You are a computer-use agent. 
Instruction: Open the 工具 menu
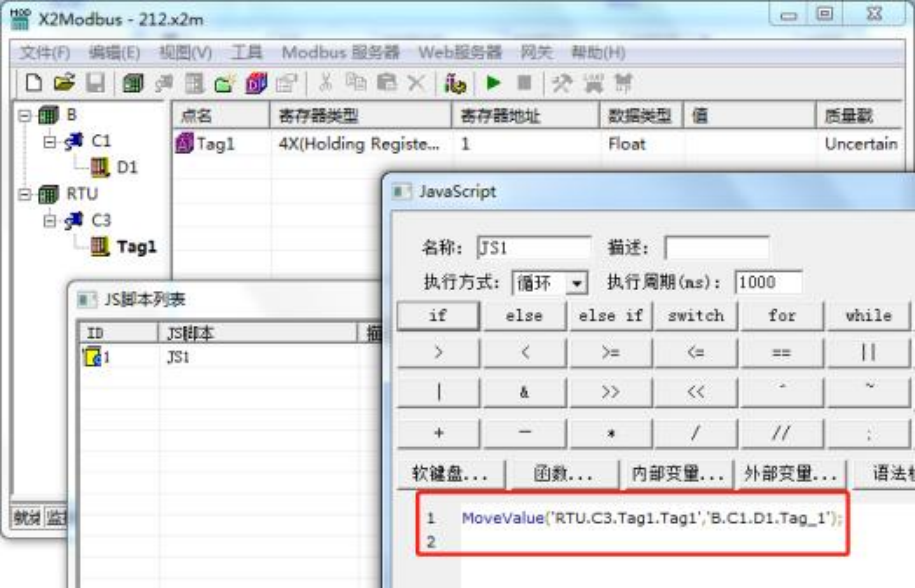(247, 53)
